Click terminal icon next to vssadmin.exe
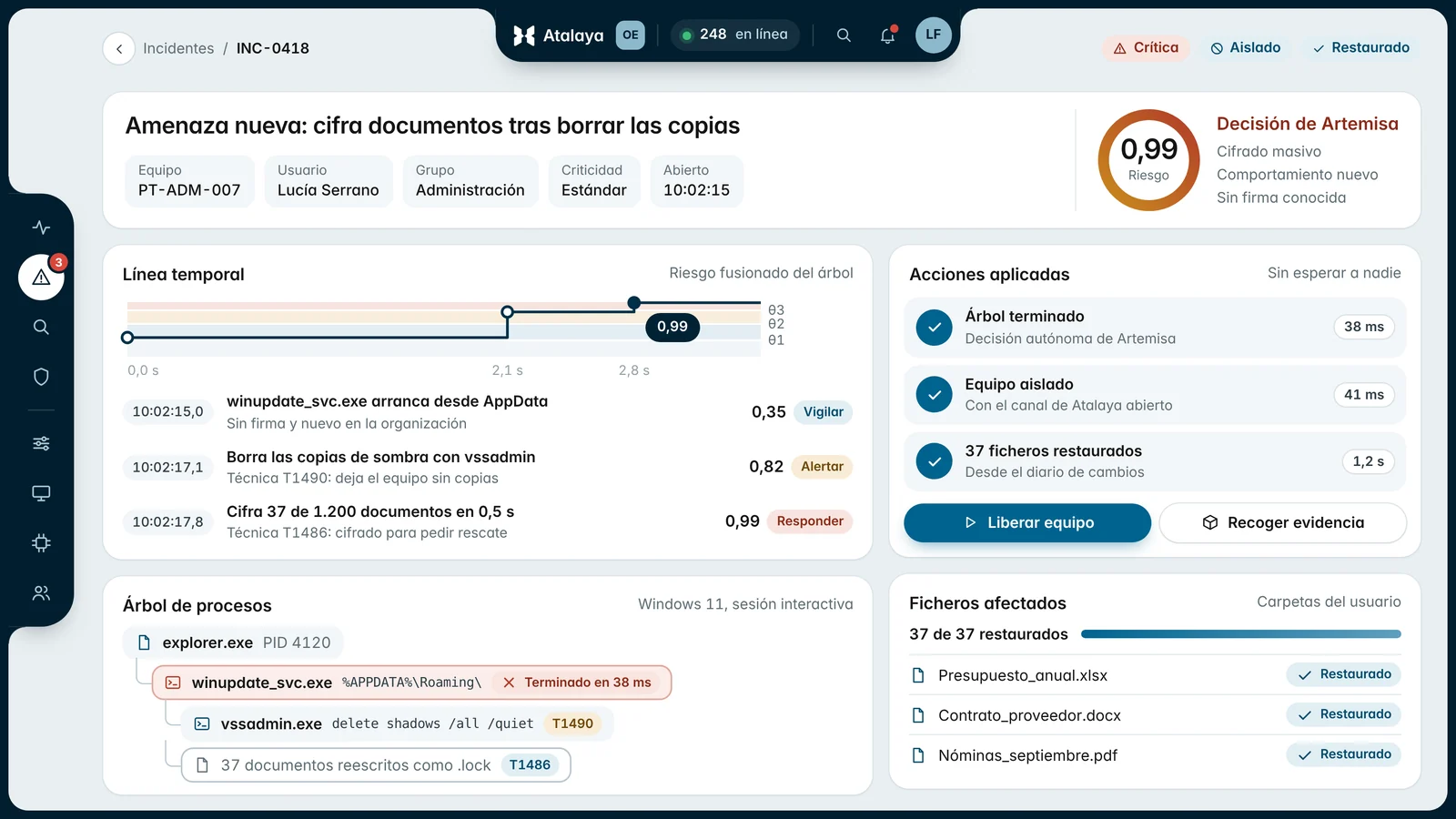 pyautogui.click(x=202, y=723)
